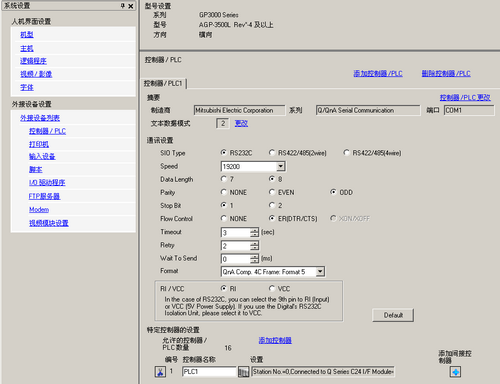The height and width of the screenshot is (384, 500).
Task: Click 添加控制器 link
Action: tap(275, 340)
